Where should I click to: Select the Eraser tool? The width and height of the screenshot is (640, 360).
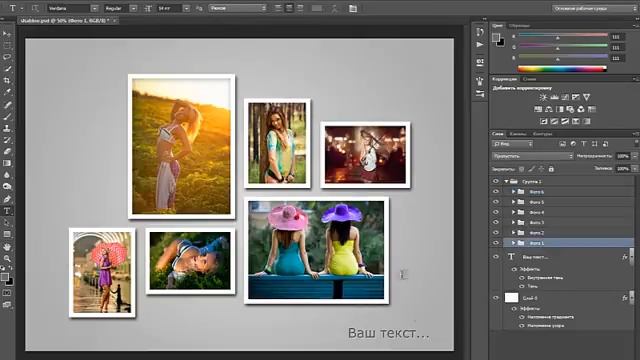pyautogui.click(x=7, y=151)
